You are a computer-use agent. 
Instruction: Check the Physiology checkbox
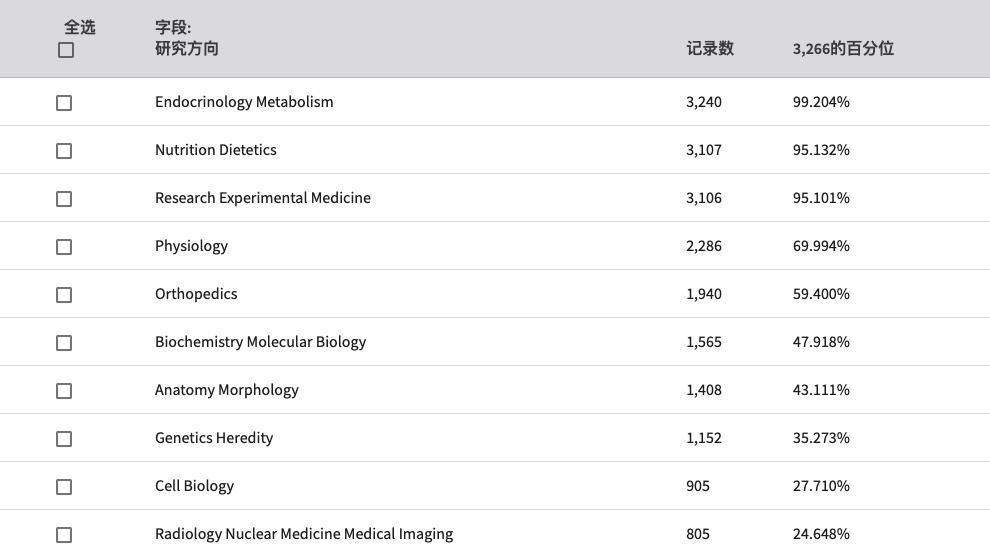tap(64, 247)
